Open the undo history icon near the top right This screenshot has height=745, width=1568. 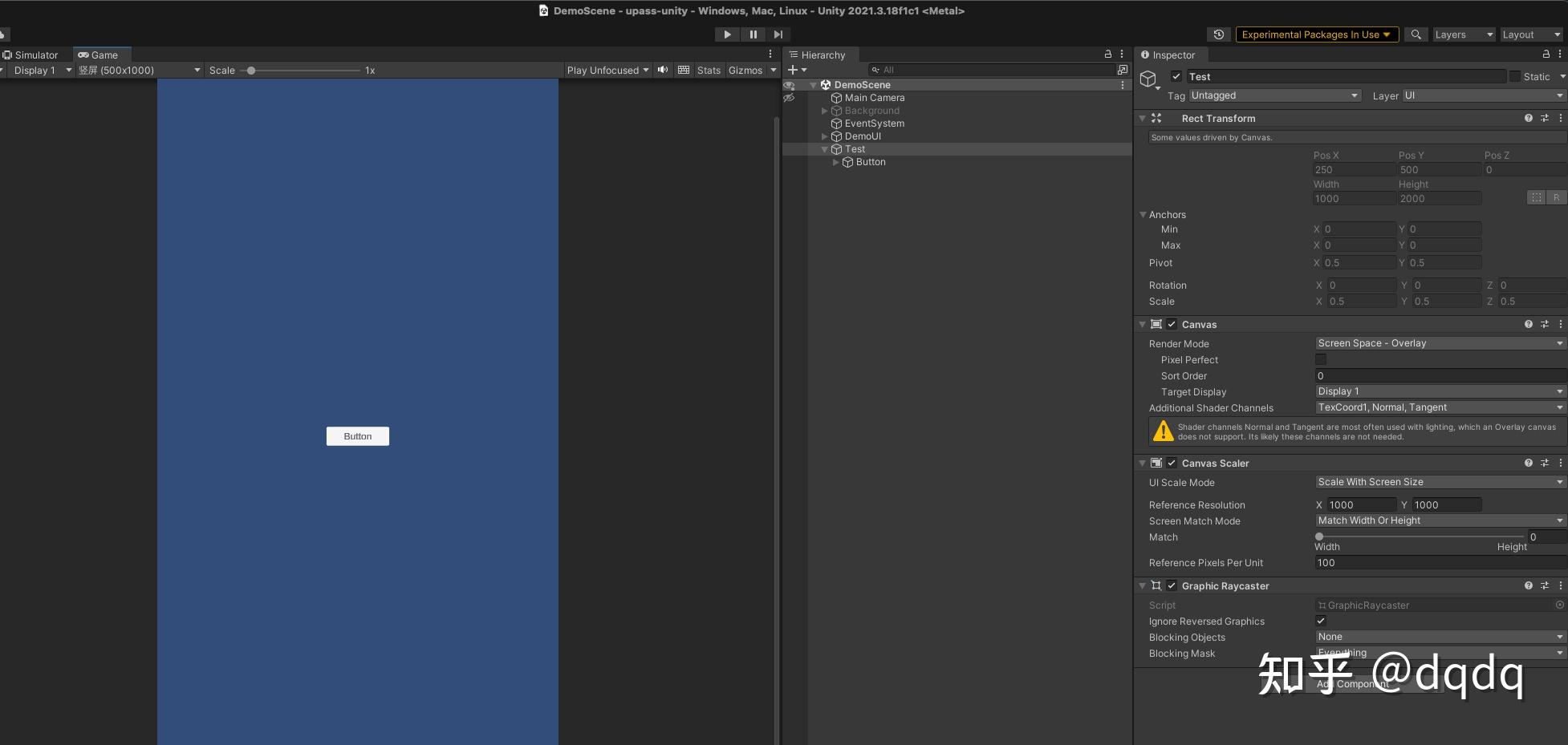(1218, 34)
